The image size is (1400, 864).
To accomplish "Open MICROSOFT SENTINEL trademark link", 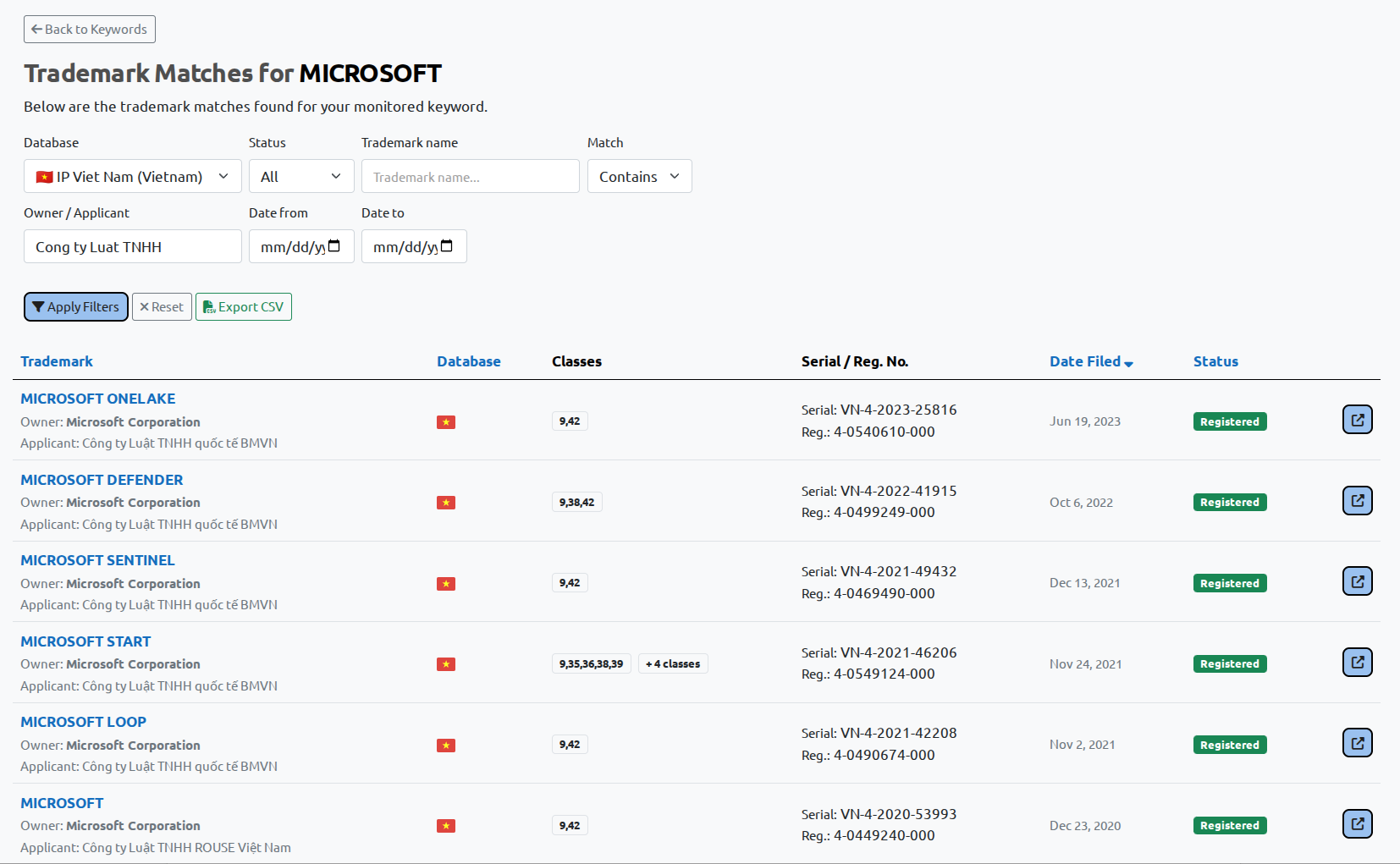I will click(x=97, y=560).
